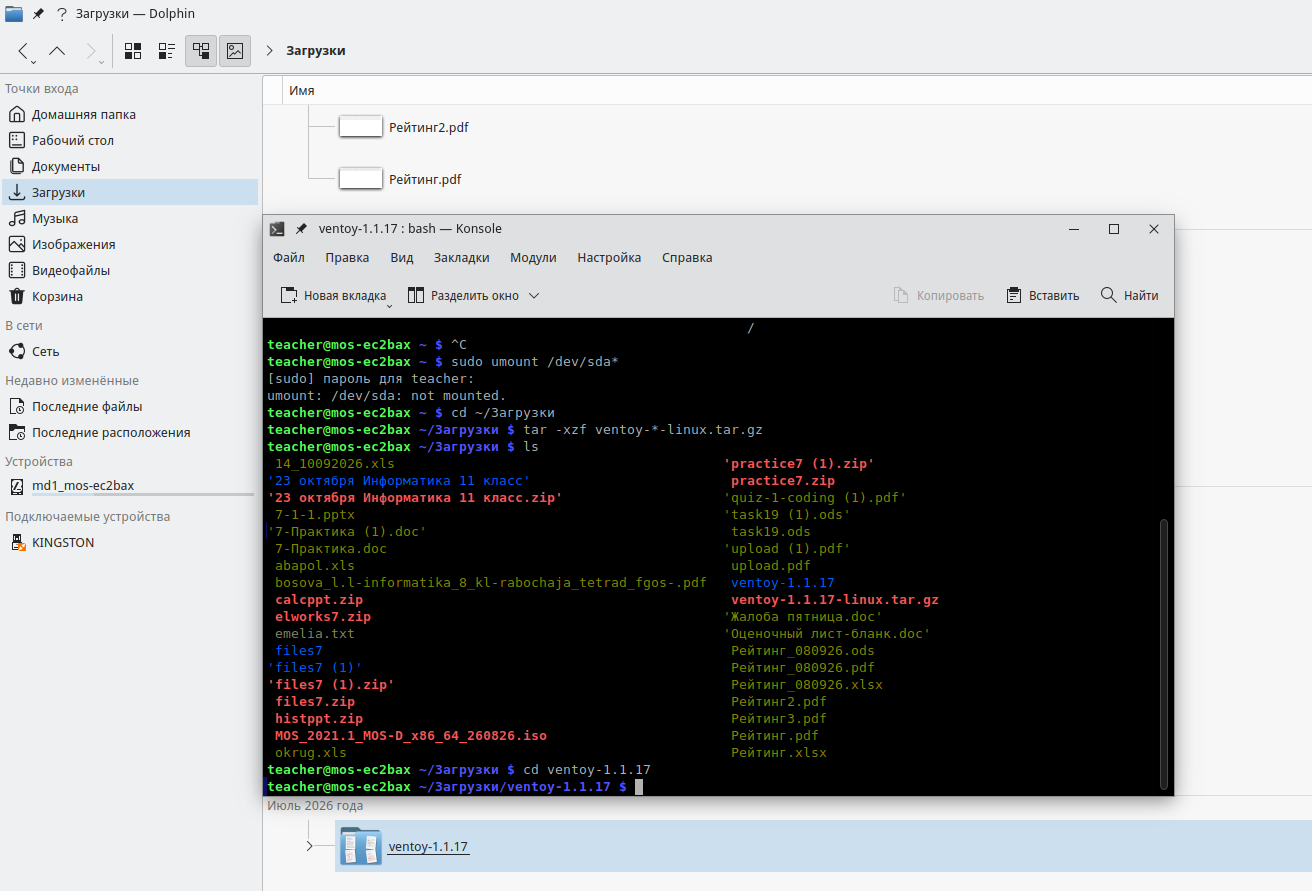Viewport: 1312px width, 891px height.
Task: Select ventoy-1.1.17 folder in Dolphin
Action: point(429,846)
